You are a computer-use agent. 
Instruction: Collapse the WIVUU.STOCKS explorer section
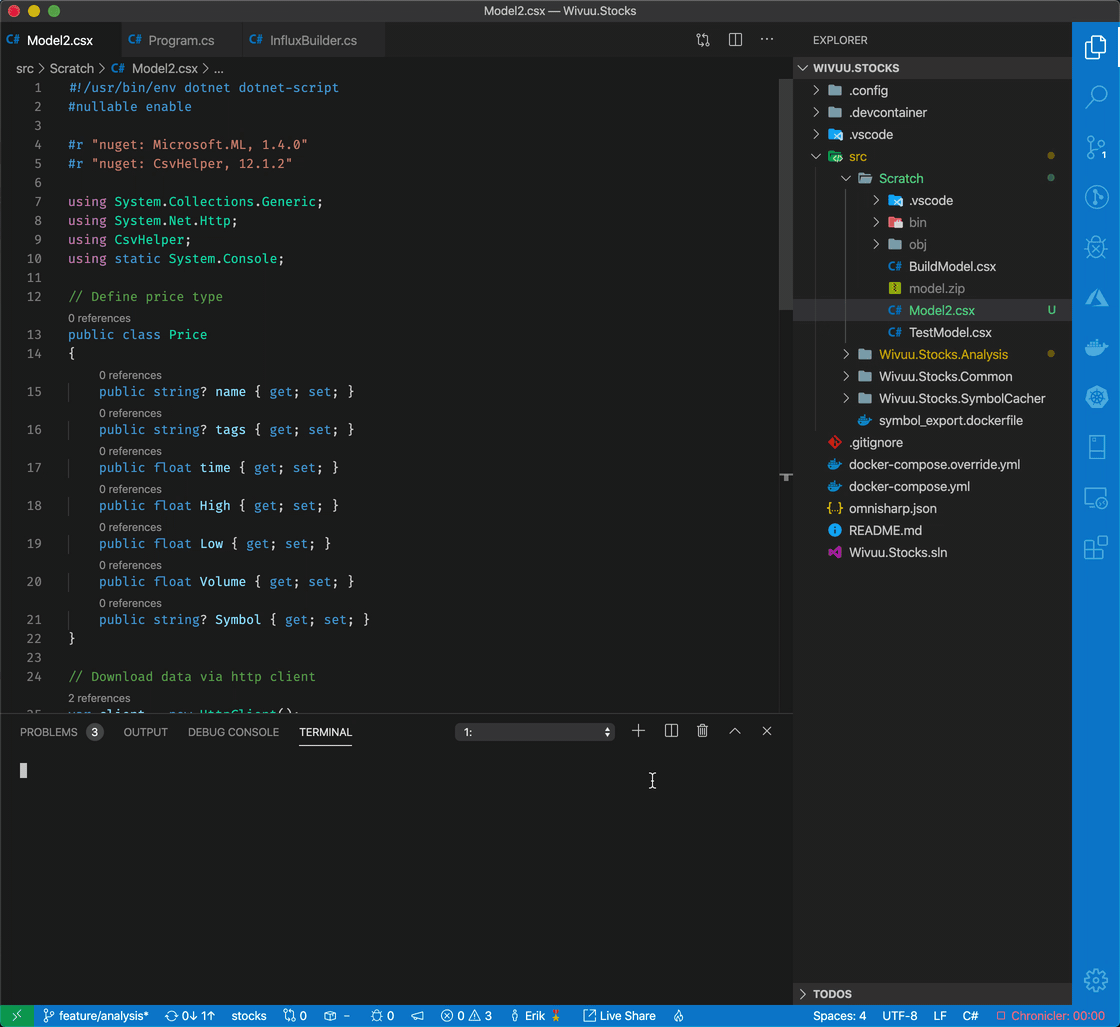(x=932, y=68)
